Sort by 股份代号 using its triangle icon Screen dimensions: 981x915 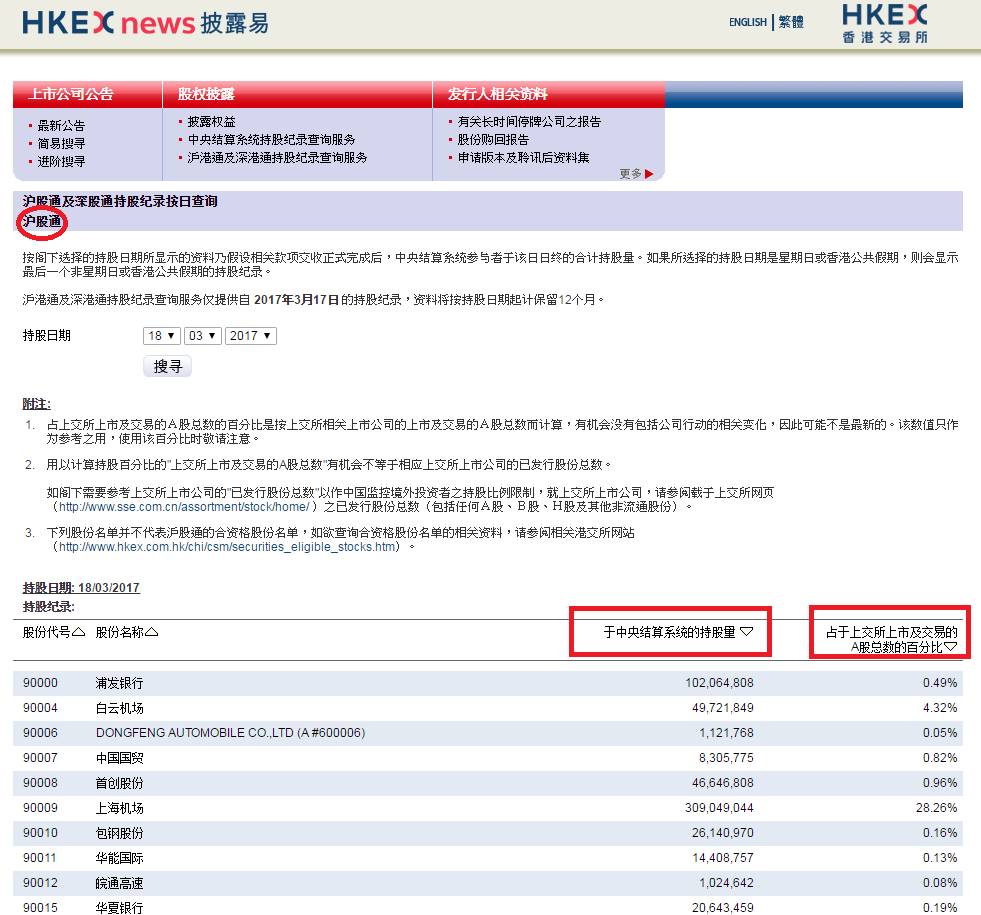pyautogui.click(x=79, y=632)
